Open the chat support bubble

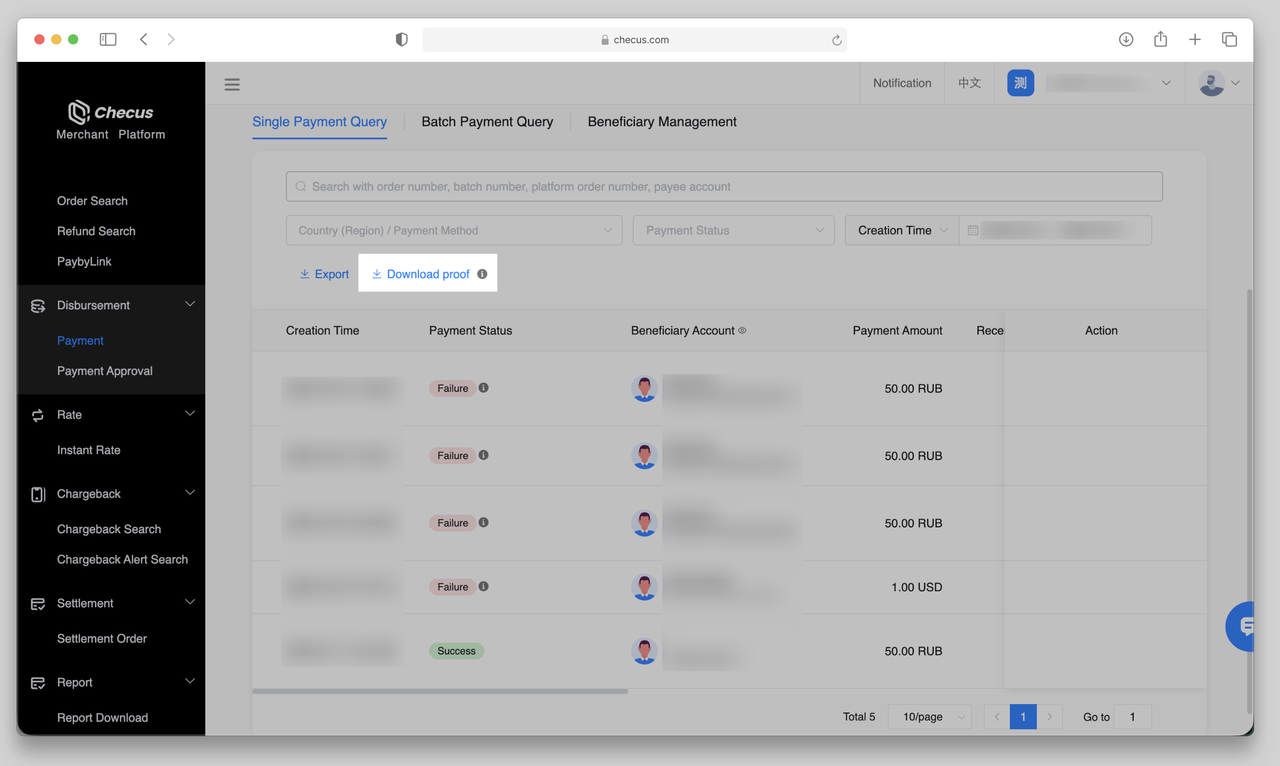click(x=1243, y=626)
